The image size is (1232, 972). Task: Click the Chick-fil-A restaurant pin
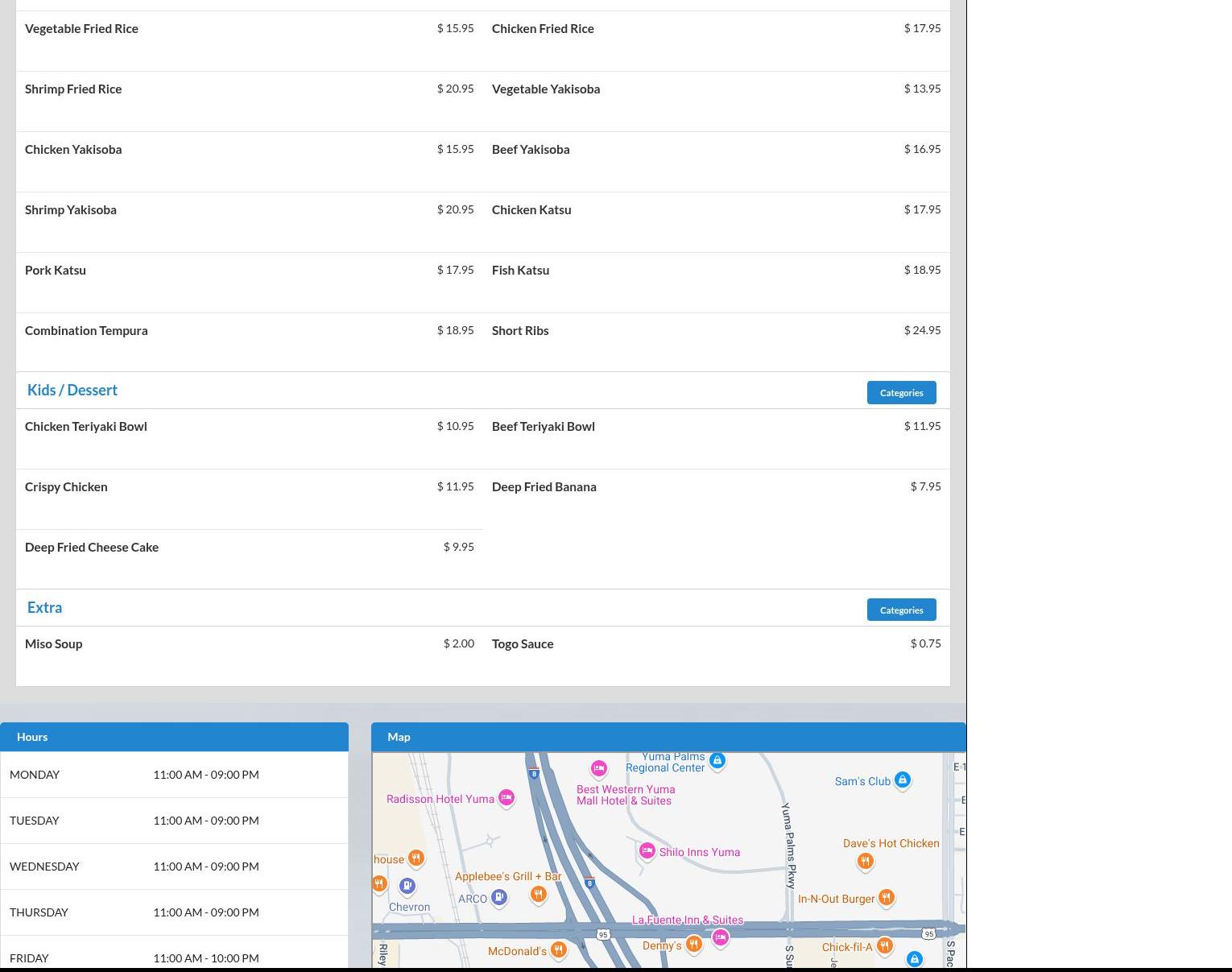pyautogui.click(x=884, y=945)
